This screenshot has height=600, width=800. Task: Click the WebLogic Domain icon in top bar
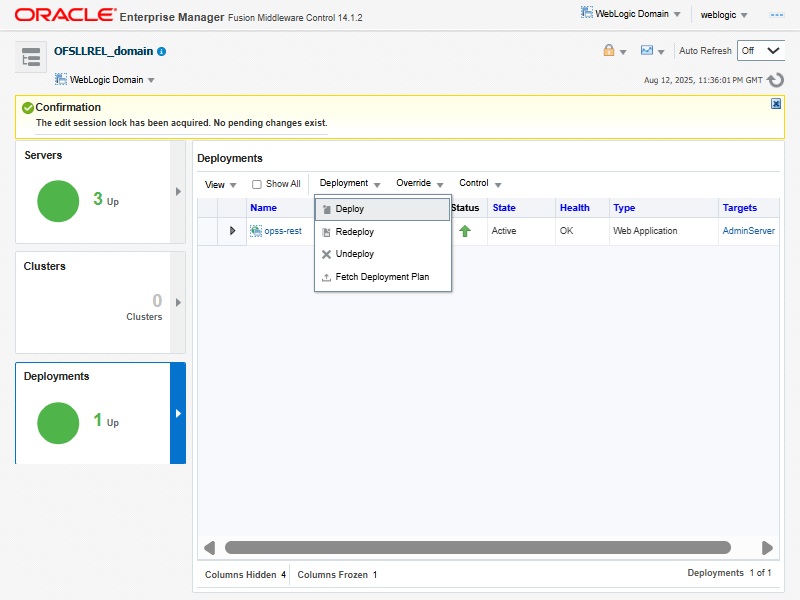pyautogui.click(x=587, y=12)
